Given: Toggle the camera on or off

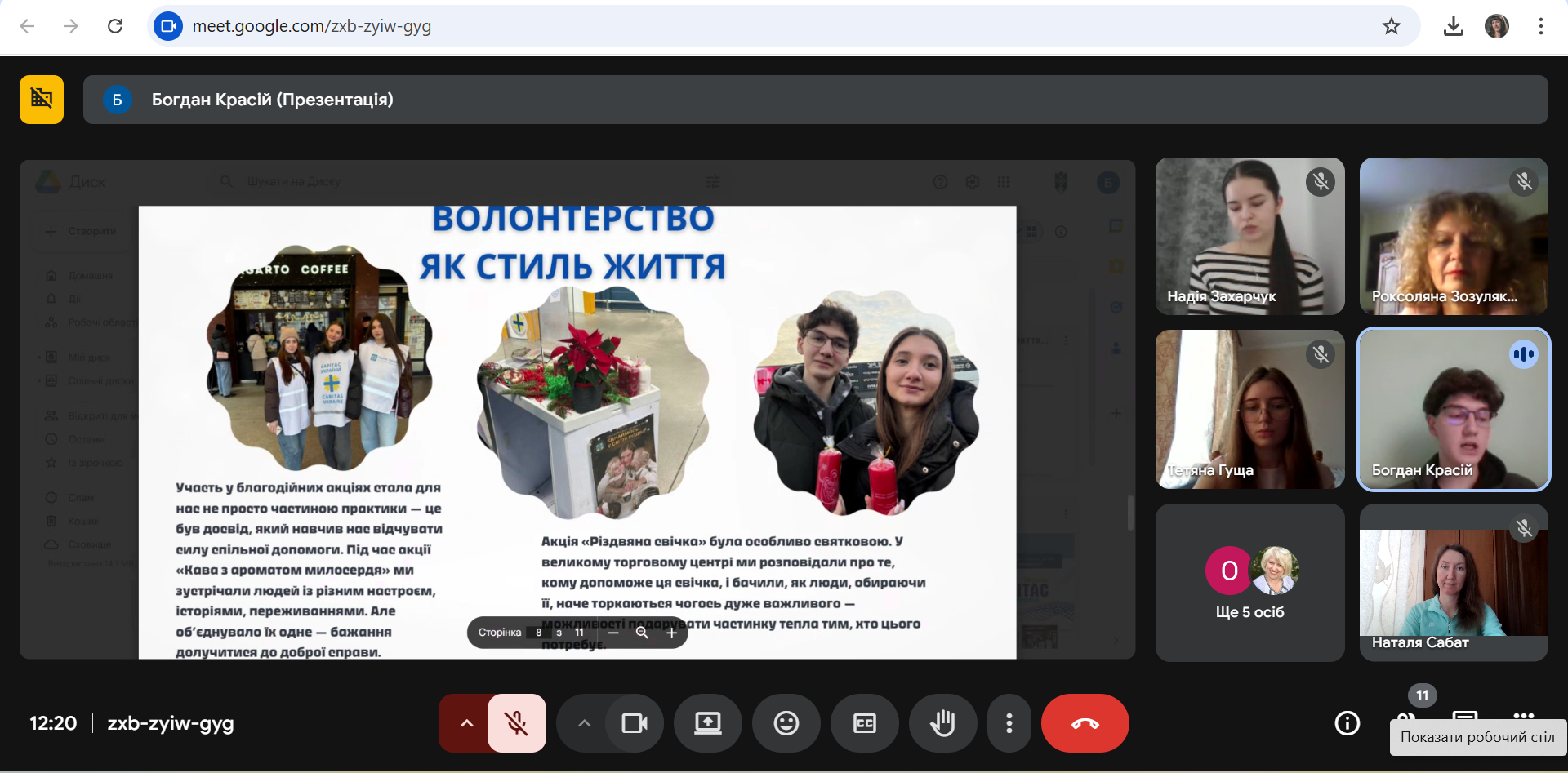Looking at the screenshot, I should coord(635,723).
